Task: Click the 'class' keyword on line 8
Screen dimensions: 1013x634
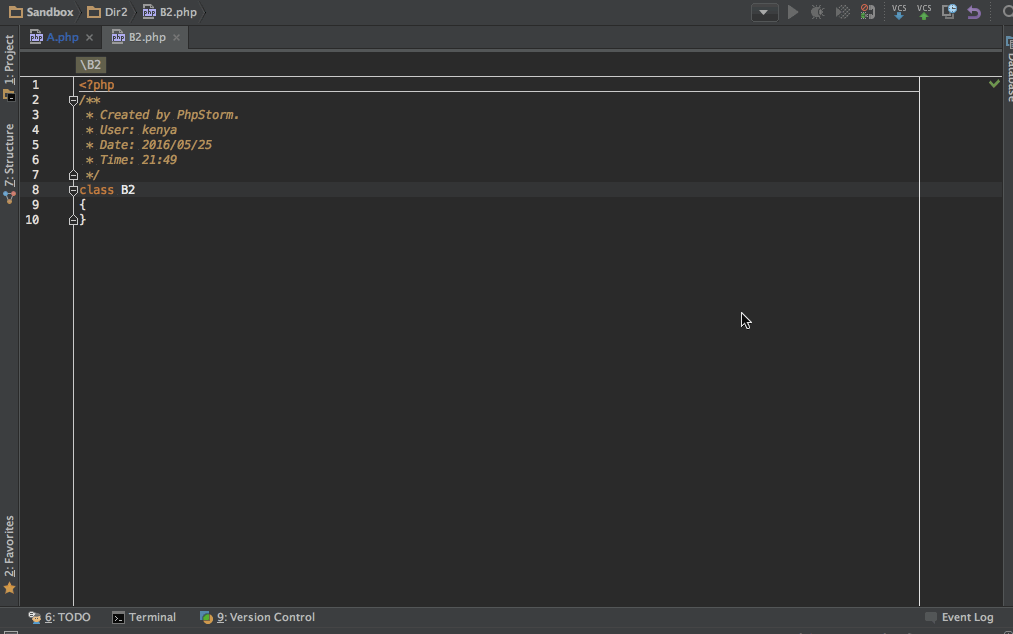Action: pyautogui.click(x=96, y=190)
